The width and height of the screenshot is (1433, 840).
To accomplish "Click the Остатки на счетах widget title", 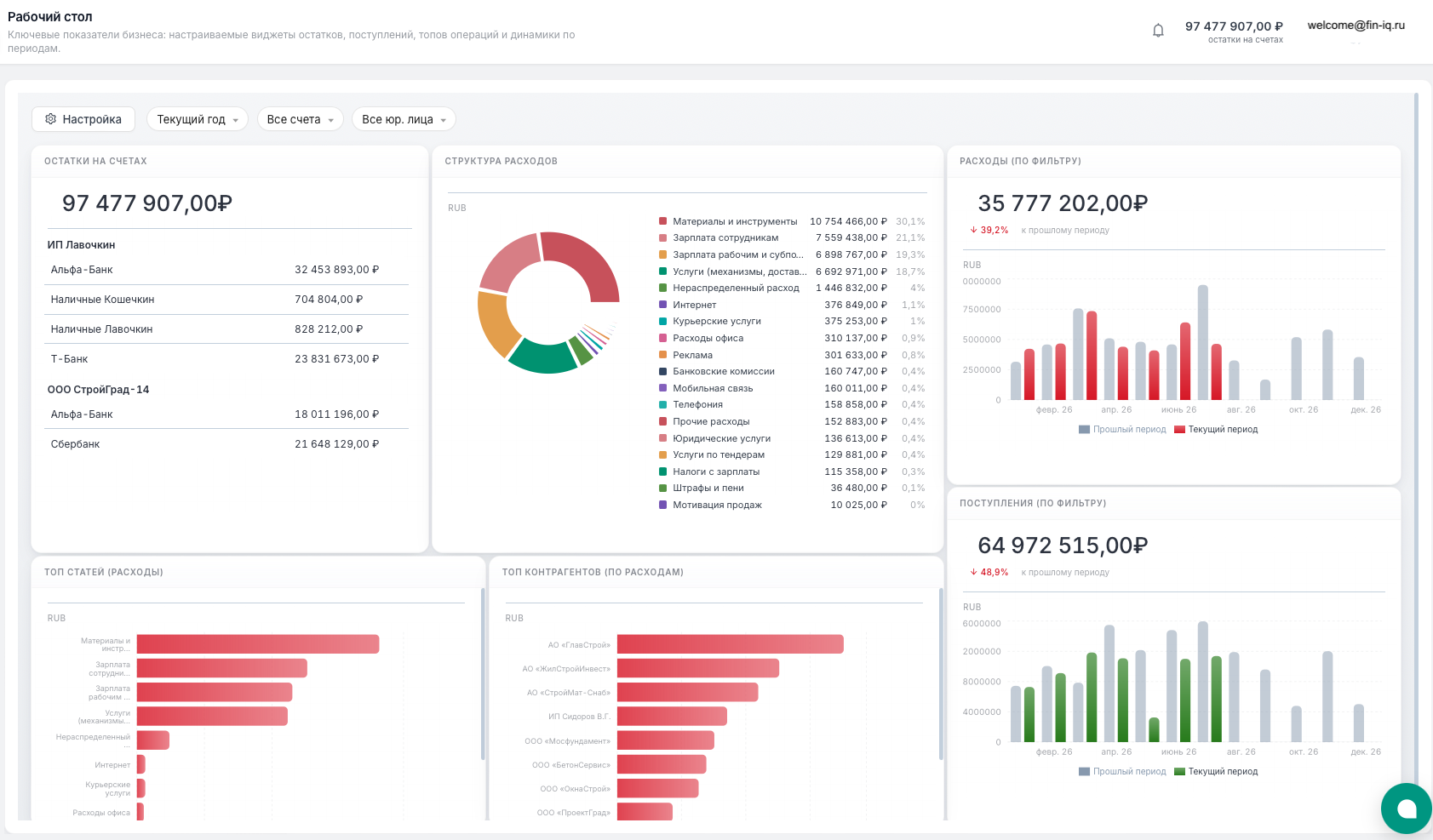I will (x=95, y=161).
